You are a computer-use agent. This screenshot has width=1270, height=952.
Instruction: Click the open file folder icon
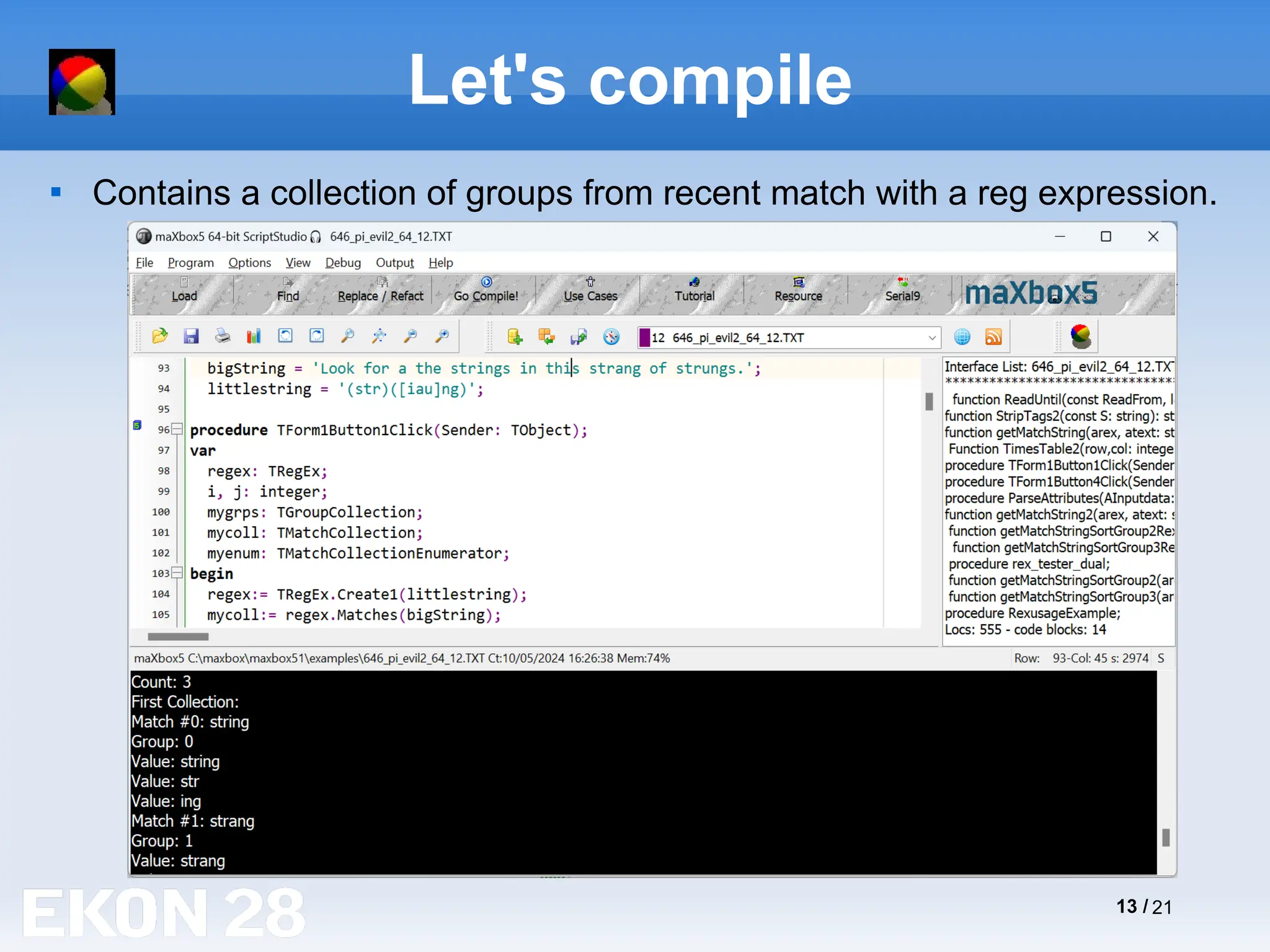(160, 336)
